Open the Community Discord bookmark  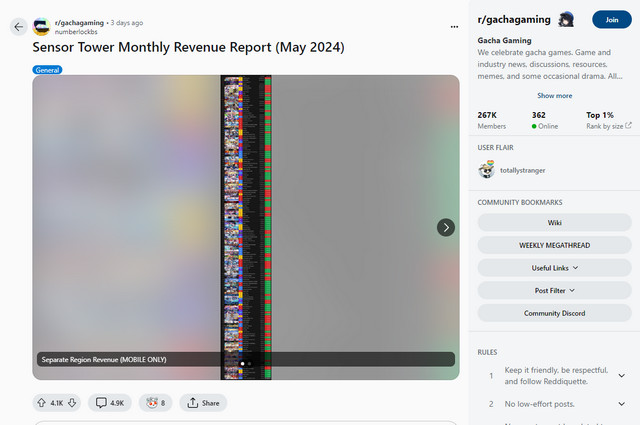point(554,313)
